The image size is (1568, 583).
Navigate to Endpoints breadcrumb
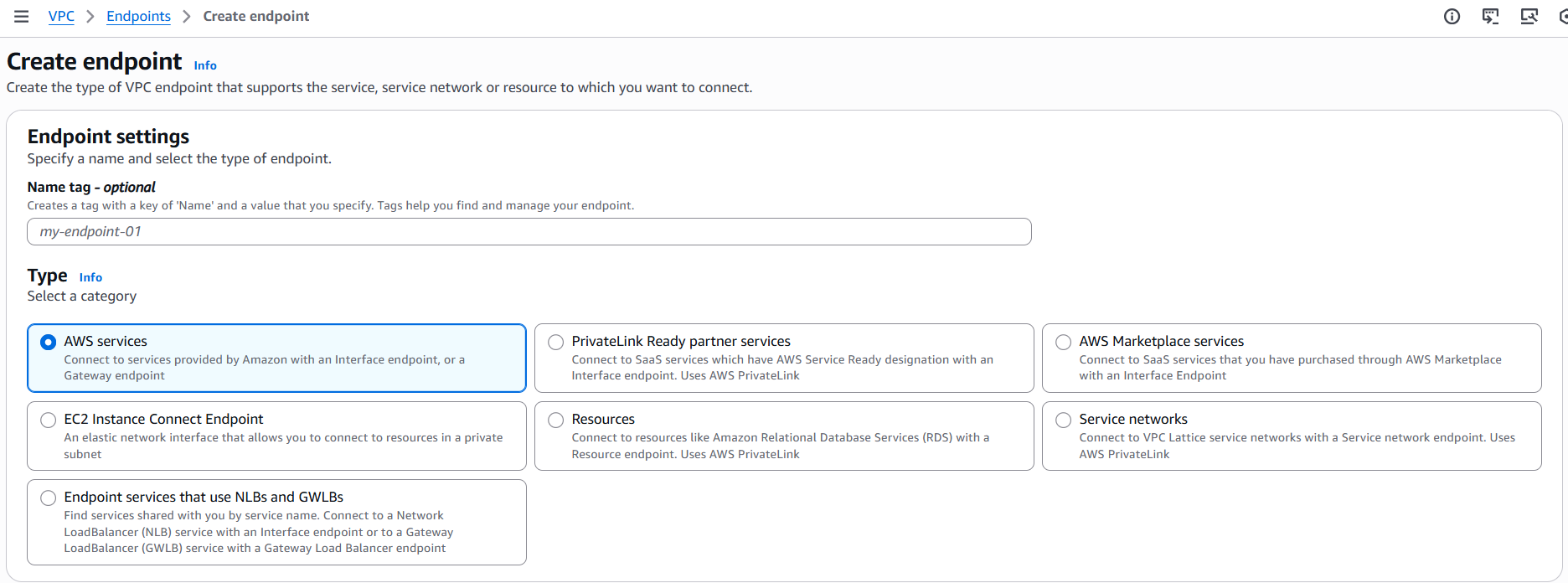click(x=138, y=17)
